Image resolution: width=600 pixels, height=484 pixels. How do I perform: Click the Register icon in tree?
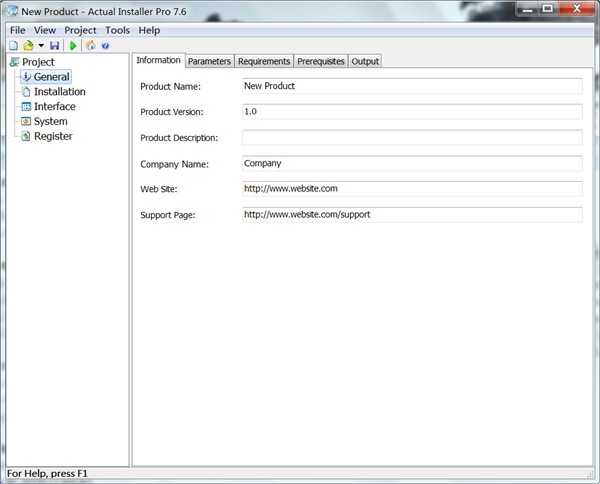[26, 136]
